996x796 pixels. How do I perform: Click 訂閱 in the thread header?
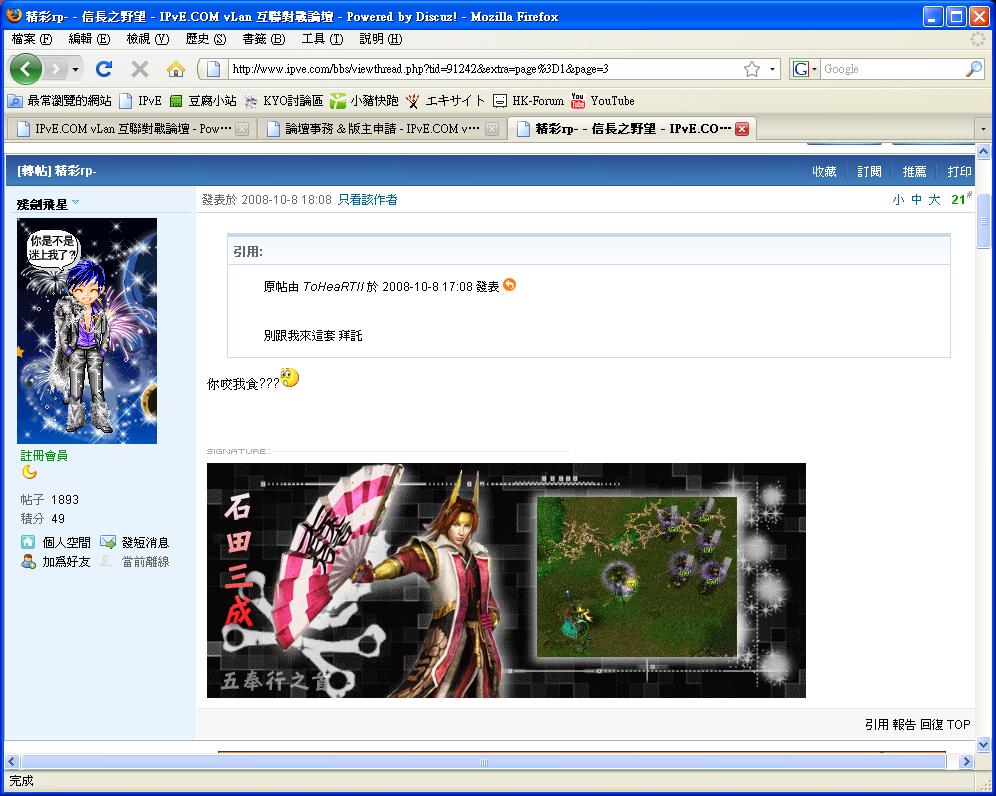(869, 172)
